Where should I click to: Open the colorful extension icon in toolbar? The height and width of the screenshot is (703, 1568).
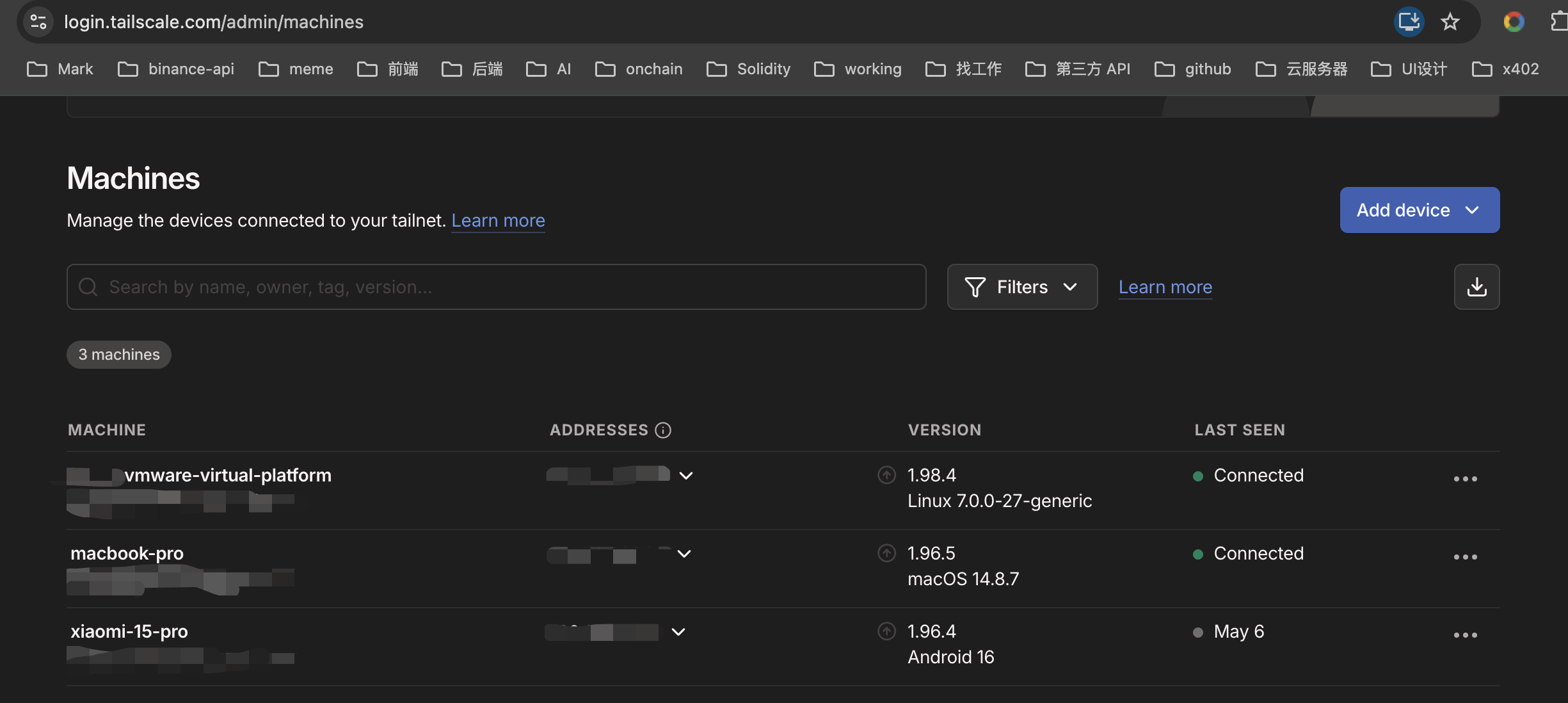point(1514,22)
